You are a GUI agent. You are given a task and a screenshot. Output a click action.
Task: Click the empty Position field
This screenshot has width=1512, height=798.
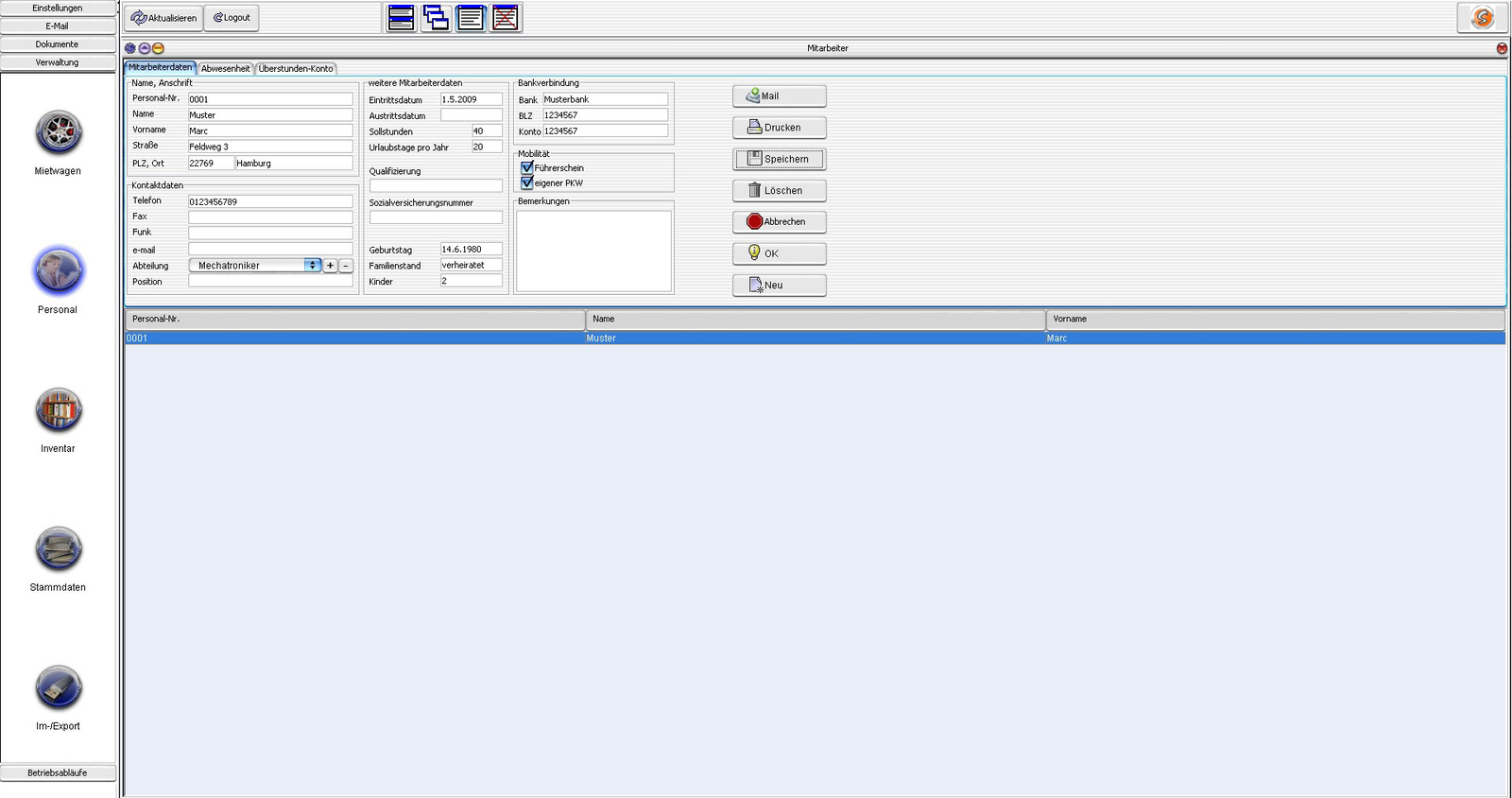point(270,281)
